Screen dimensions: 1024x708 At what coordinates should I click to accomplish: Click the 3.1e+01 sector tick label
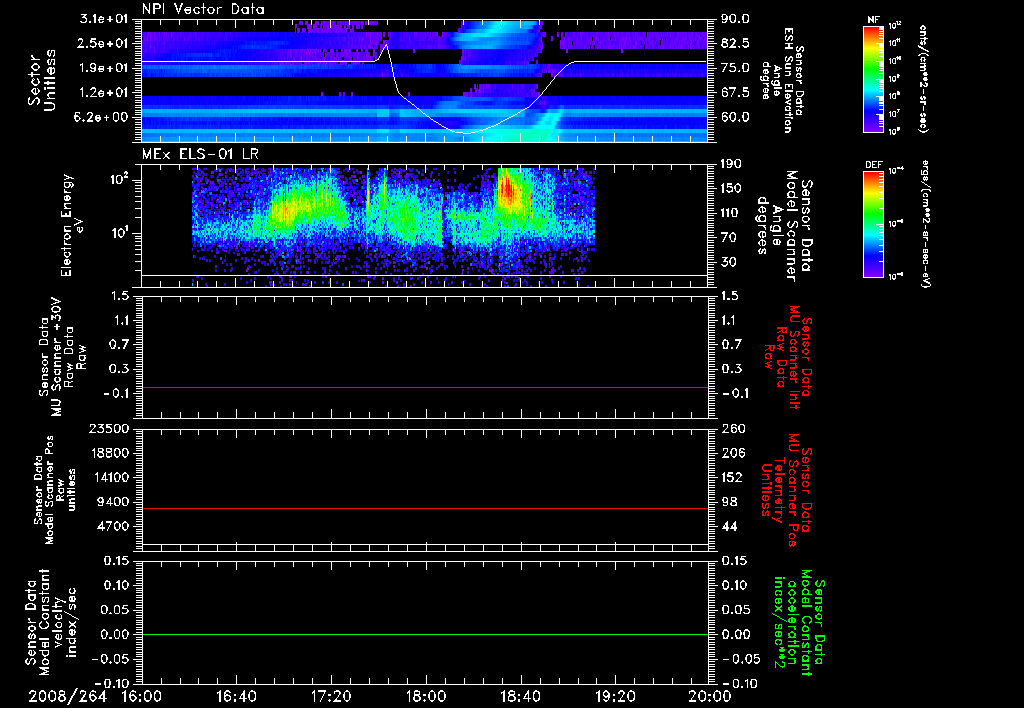point(104,19)
